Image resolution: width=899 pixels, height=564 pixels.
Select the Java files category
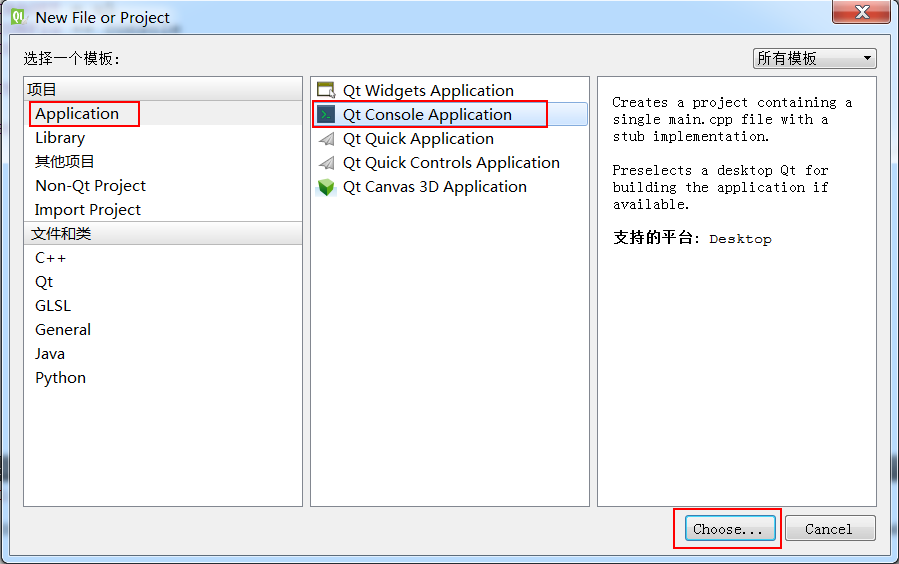163,354
